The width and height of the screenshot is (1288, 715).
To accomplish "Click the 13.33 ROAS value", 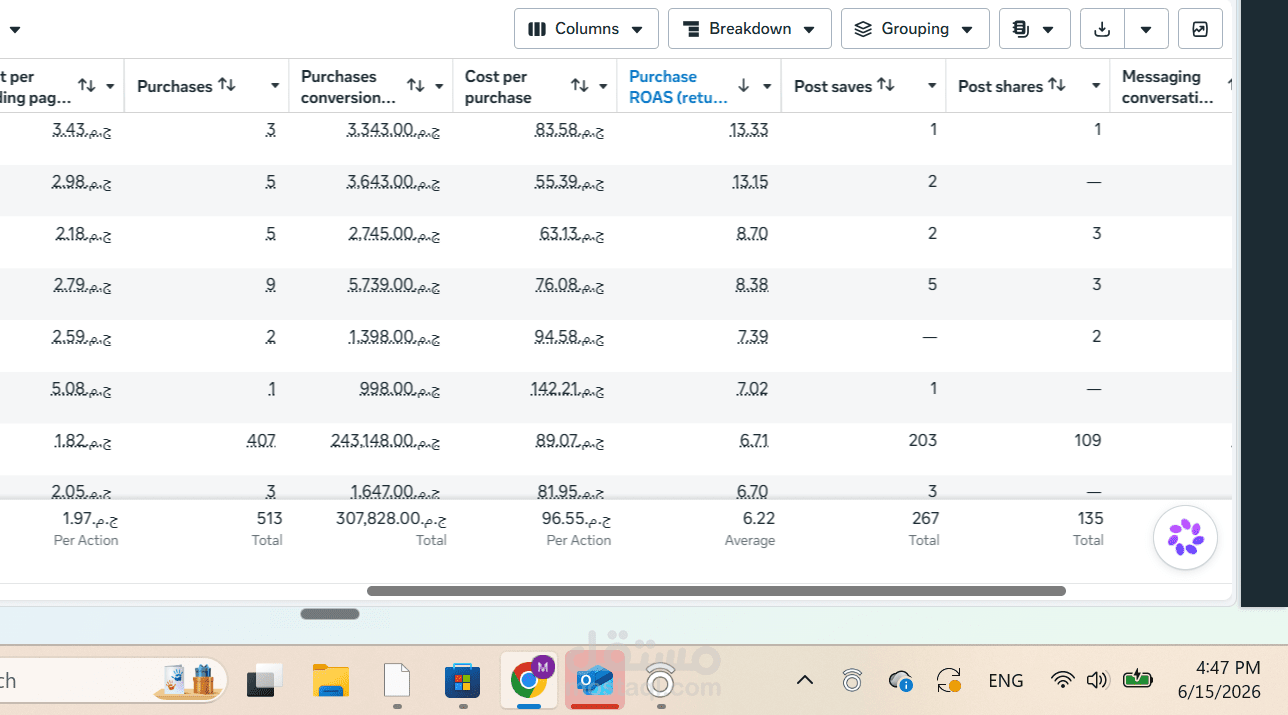I will [x=749, y=129].
